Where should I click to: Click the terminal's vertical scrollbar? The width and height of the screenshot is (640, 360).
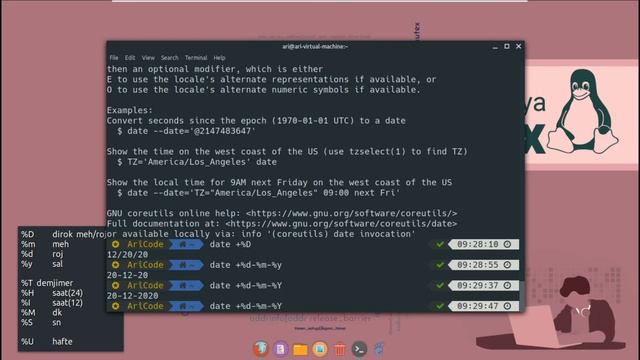(522, 297)
